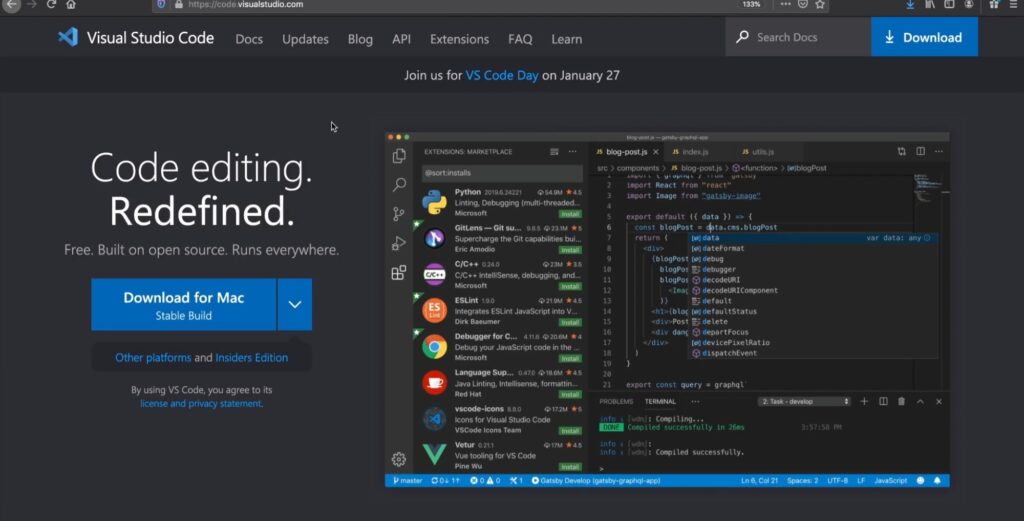Image resolution: width=1024 pixels, height=521 pixels.
Task: Delete terminal with trash icon
Action: (x=901, y=402)
